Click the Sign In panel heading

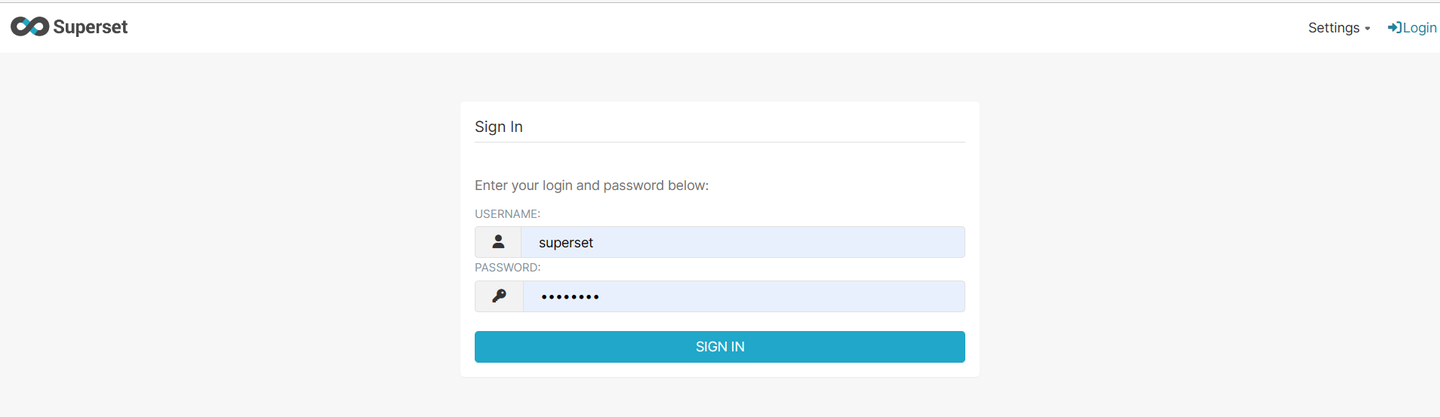coord(499,127)
